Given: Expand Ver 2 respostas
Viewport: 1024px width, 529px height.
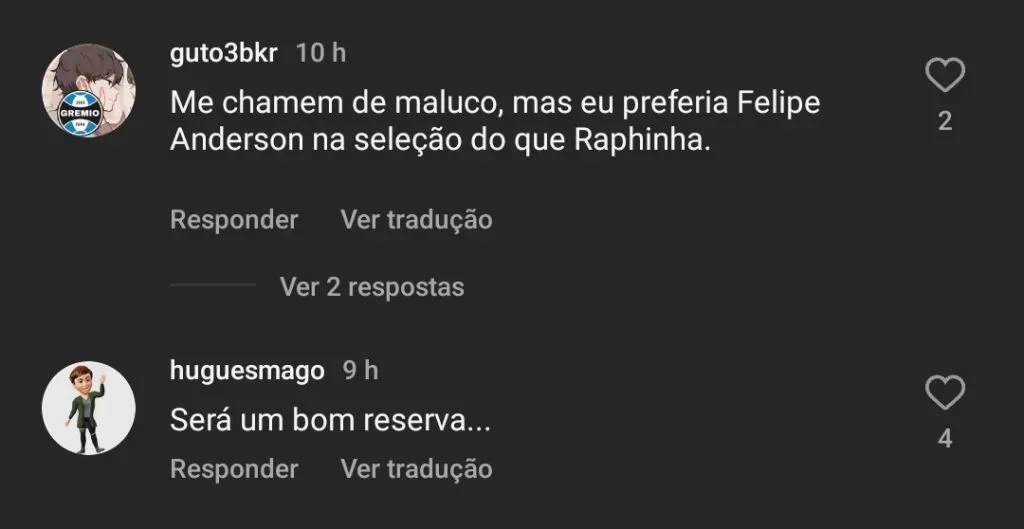Looking at the screenshot, I should click(x=372, y=287).
